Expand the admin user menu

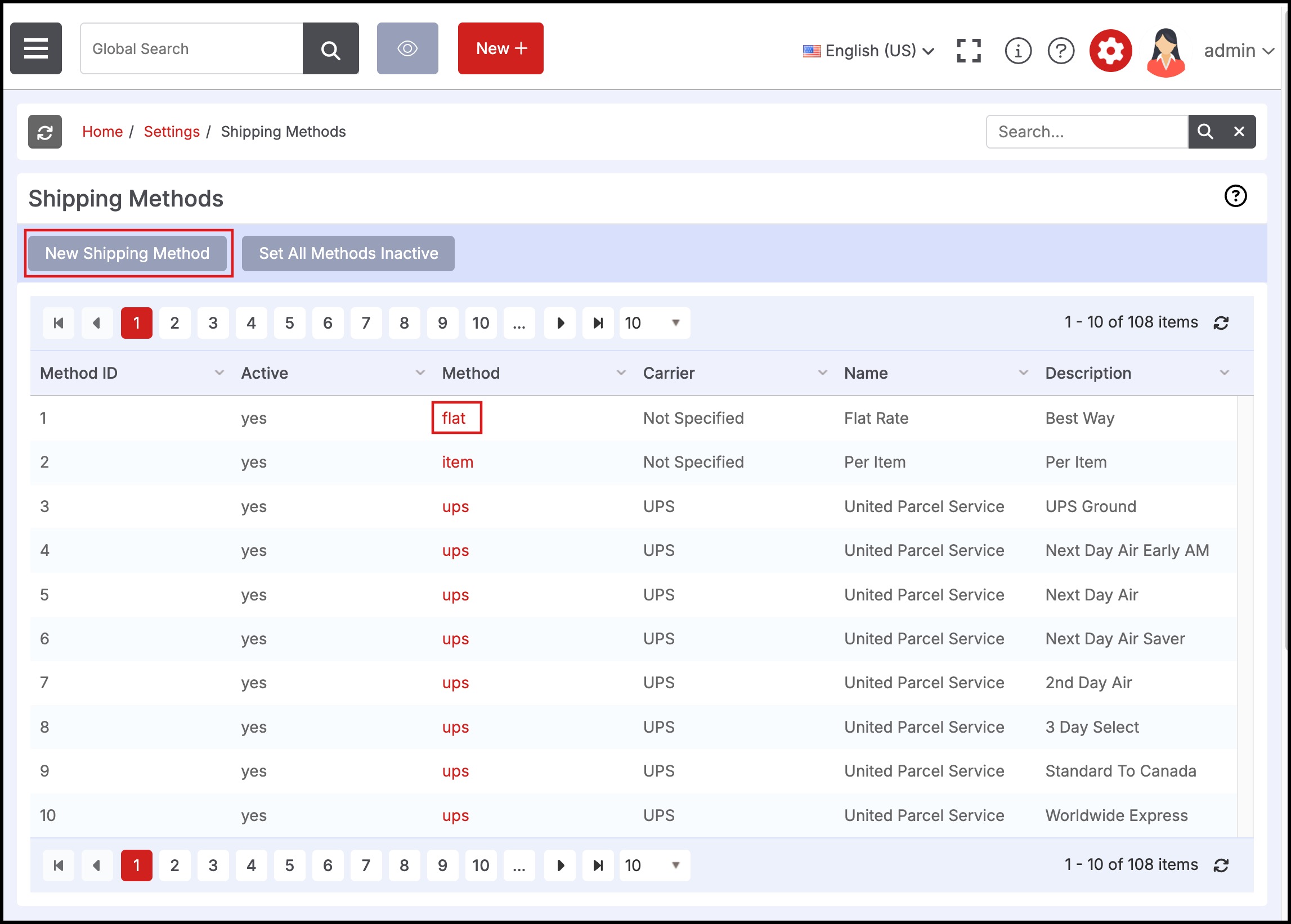[x=1238, y=51]
